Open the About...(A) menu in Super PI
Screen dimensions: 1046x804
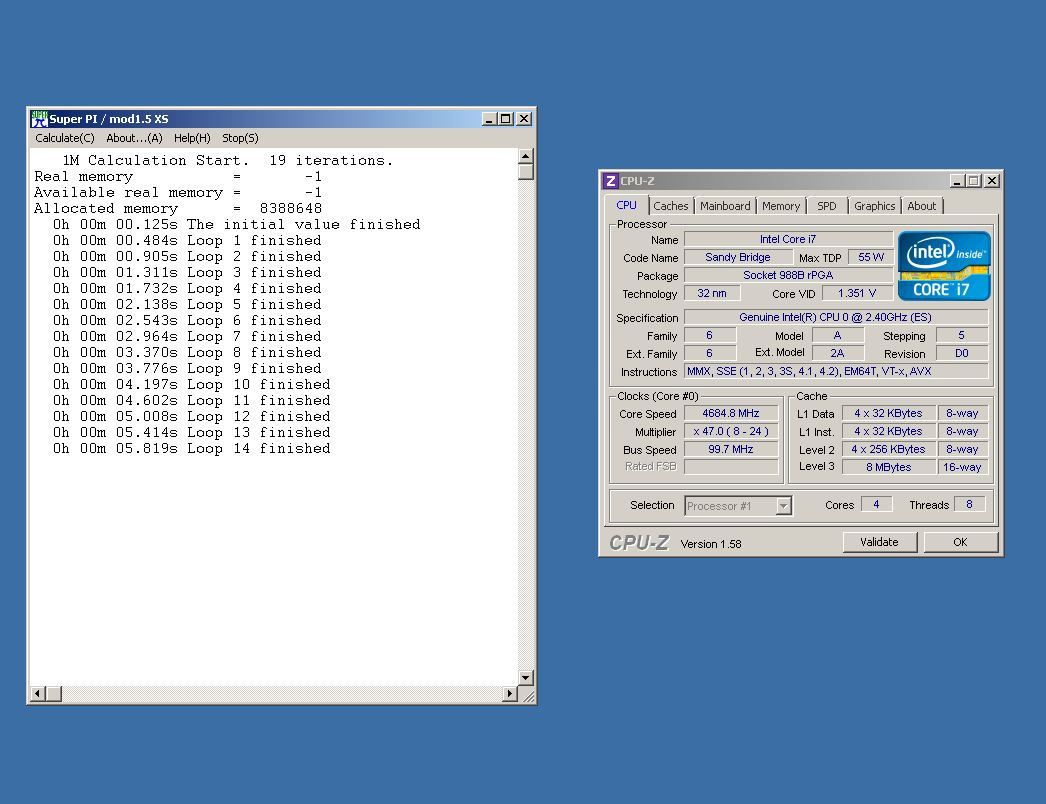[x=134, y=138]
